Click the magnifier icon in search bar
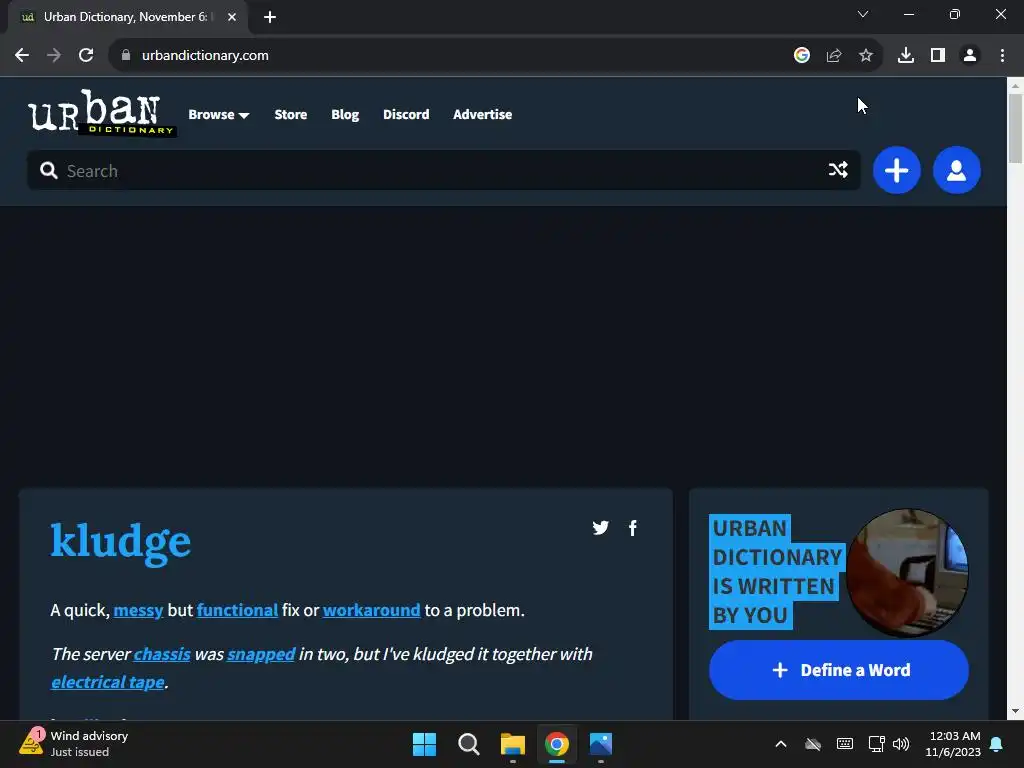This screenshot has width=1024, height=768. tap(48, 170)
